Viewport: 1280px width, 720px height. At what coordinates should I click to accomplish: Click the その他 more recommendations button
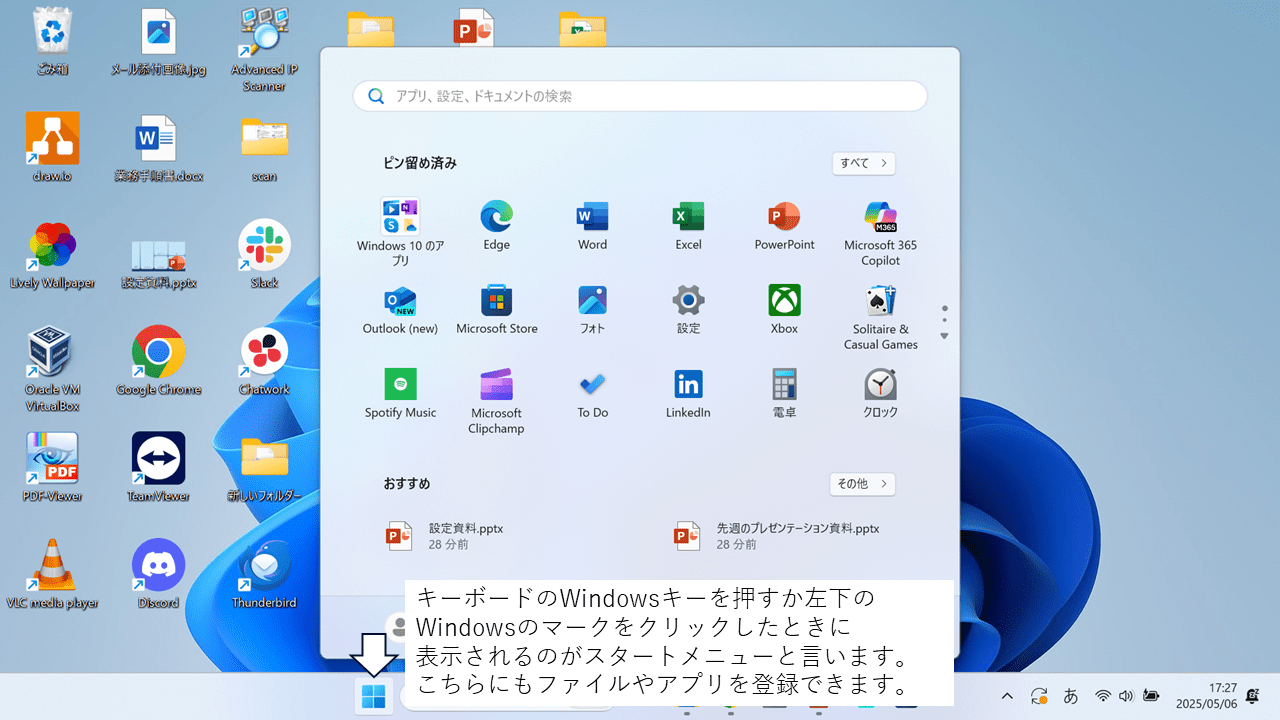pyautogui.click(x=862, y=484)
